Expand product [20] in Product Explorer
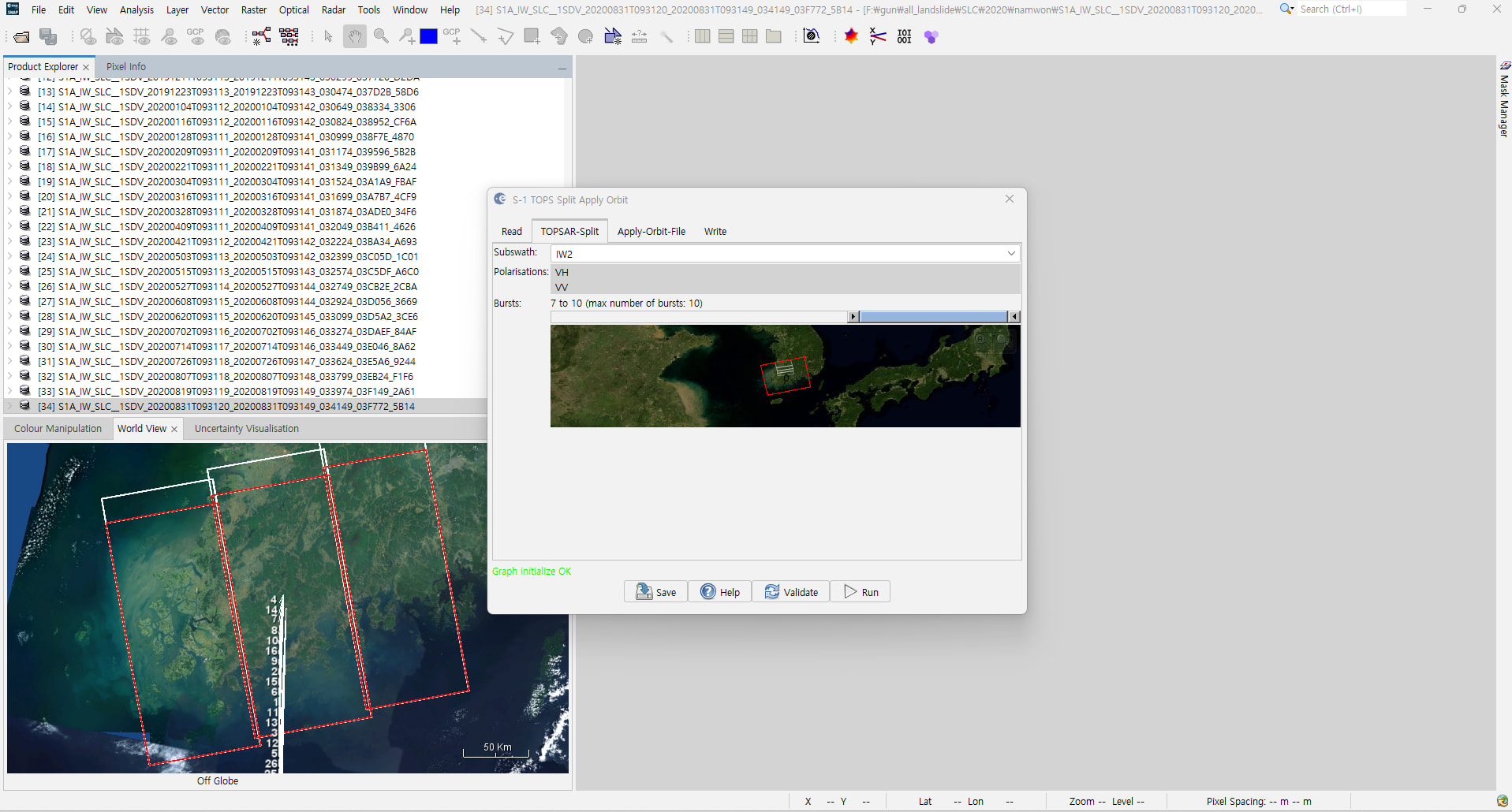The image size is (1512, 812). tap(10, 197)
